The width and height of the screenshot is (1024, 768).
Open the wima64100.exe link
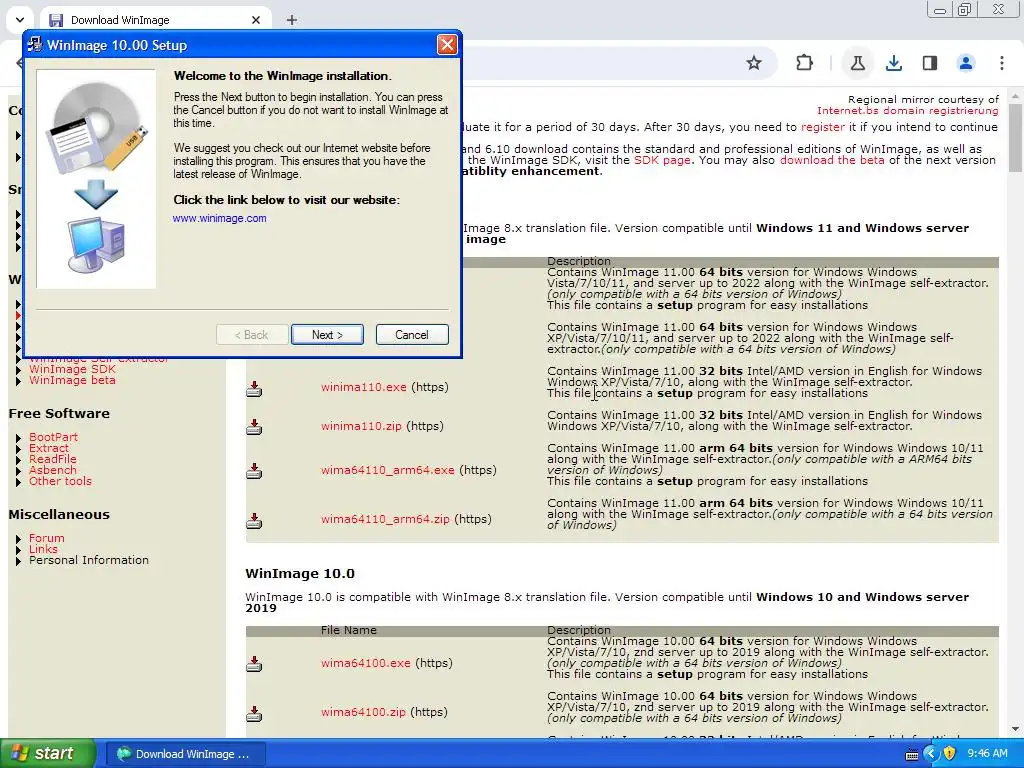[366, 663]
